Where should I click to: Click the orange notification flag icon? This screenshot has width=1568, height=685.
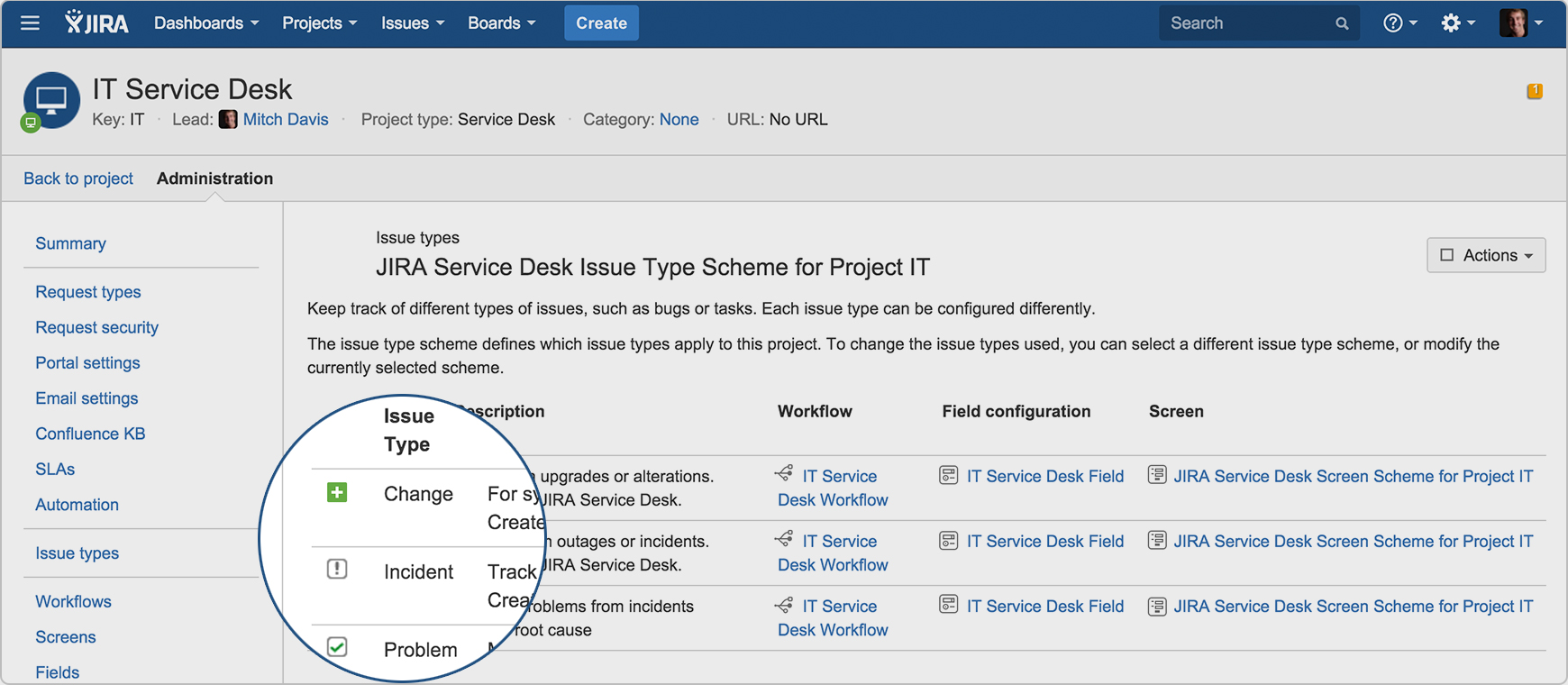(x=1534, y=91)
